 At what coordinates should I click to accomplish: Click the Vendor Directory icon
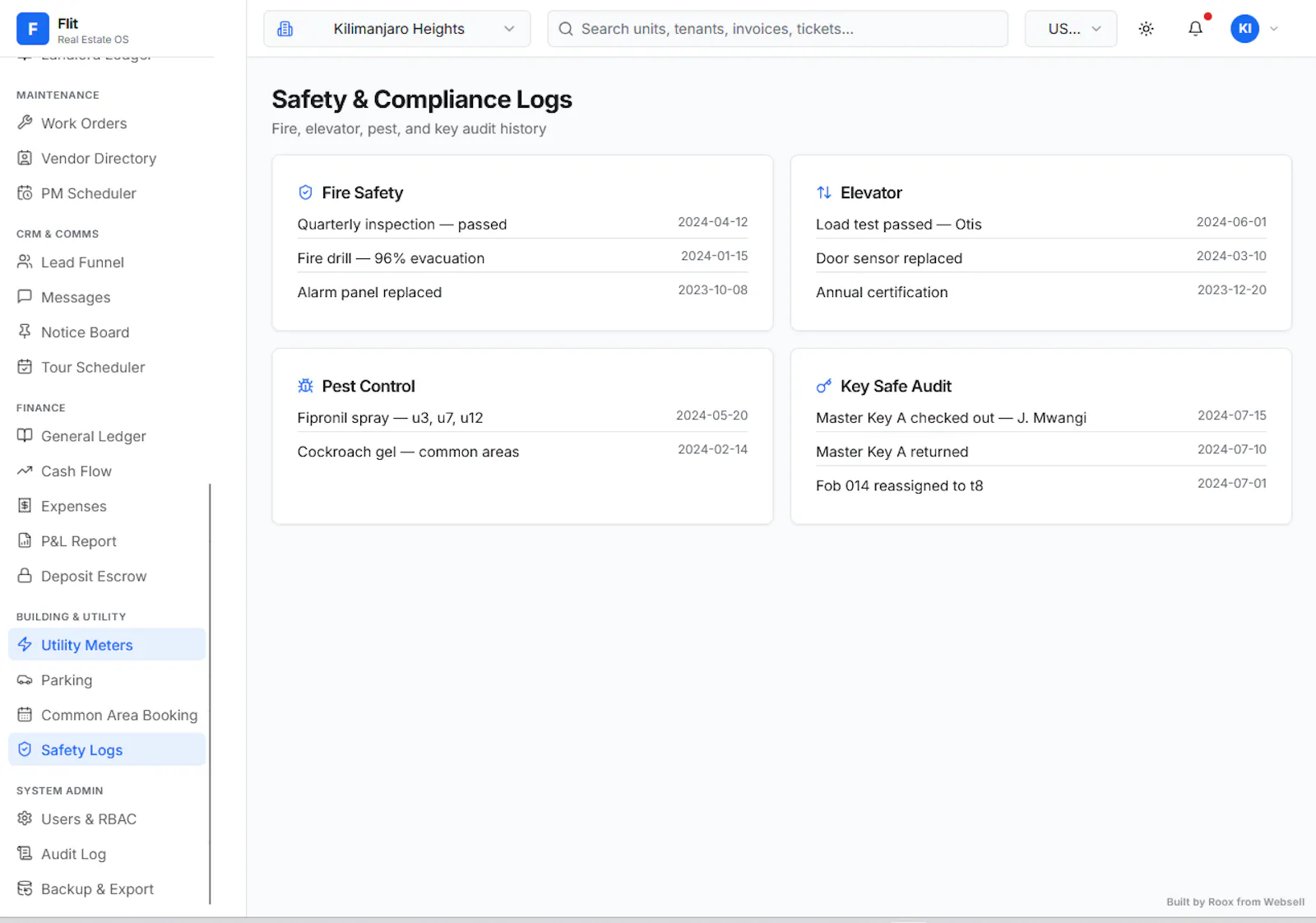click(25, 158)
